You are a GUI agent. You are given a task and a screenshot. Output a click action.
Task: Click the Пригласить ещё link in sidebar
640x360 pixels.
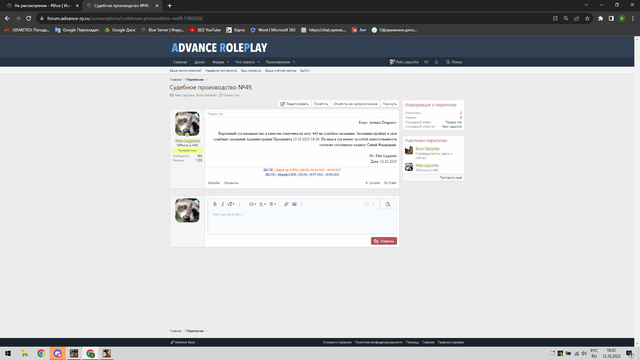tap(451, 178)
